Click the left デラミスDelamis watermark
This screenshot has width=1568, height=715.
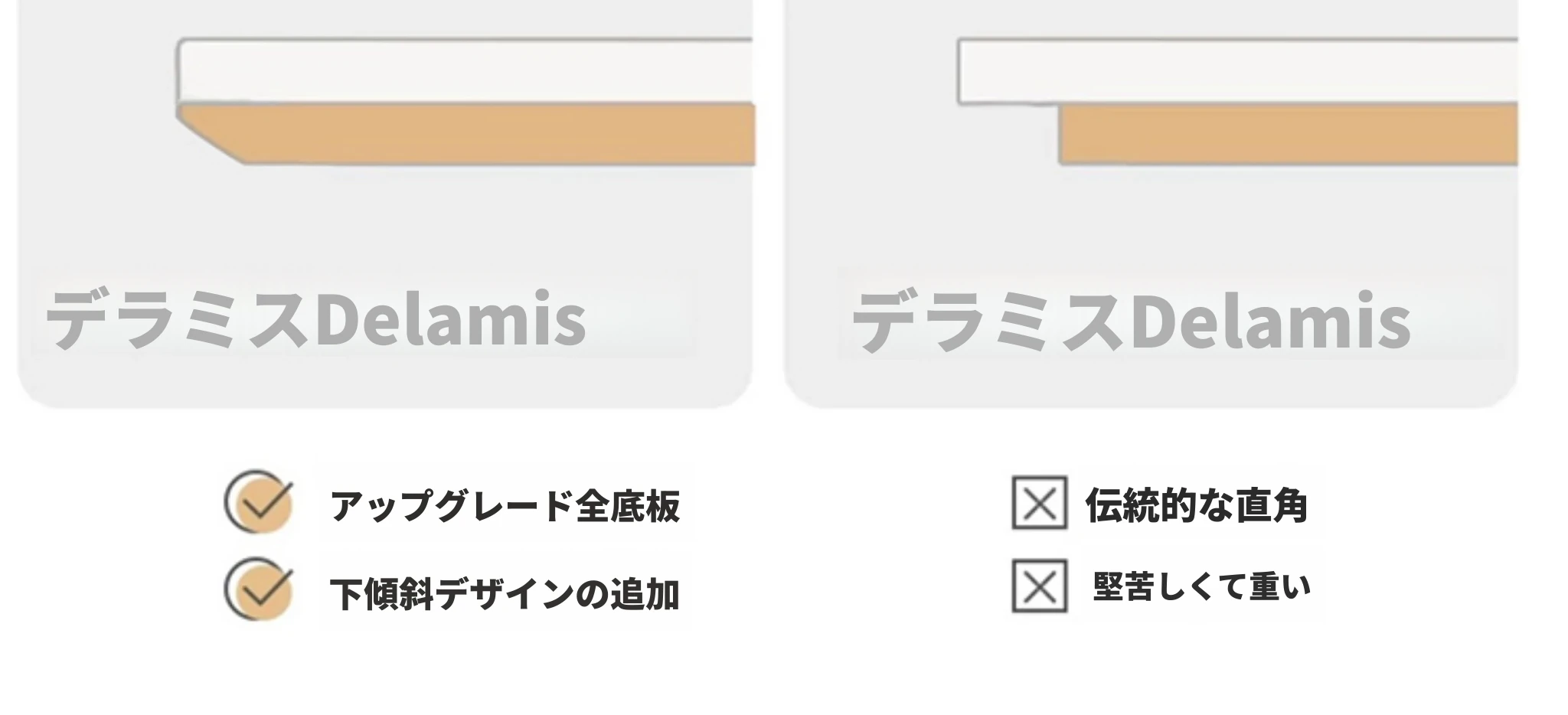315,318
